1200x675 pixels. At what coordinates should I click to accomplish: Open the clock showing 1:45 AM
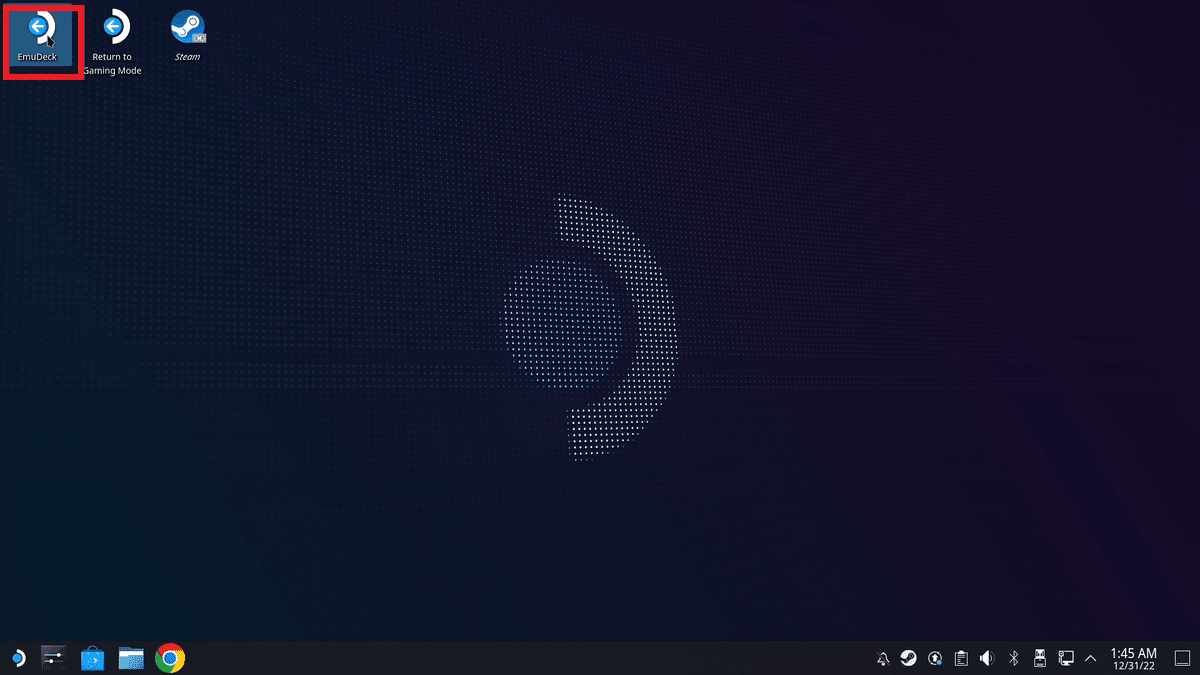(x=1133, y=658)
